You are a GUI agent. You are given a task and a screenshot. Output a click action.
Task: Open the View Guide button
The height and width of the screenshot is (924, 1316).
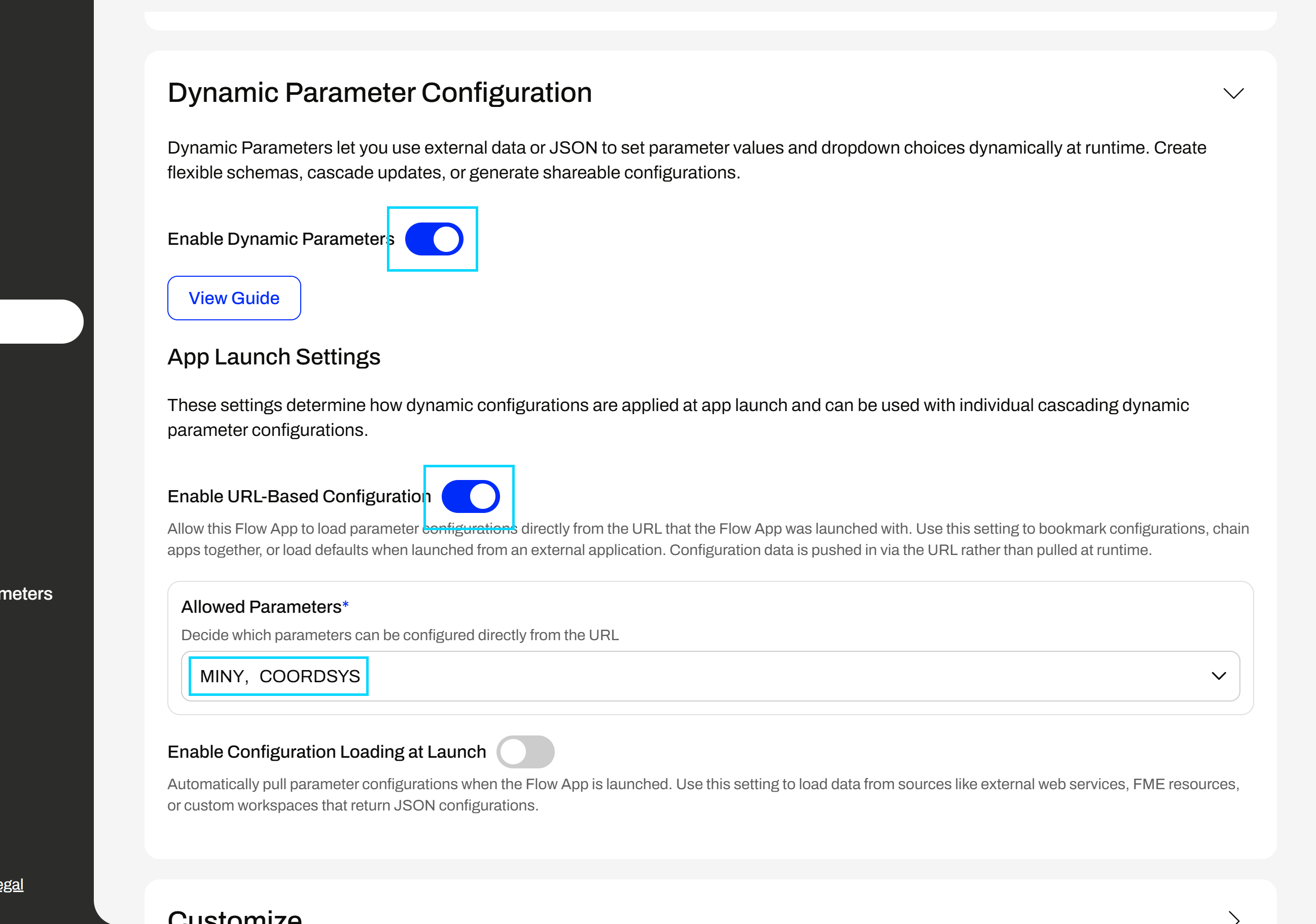pos(234,298)
